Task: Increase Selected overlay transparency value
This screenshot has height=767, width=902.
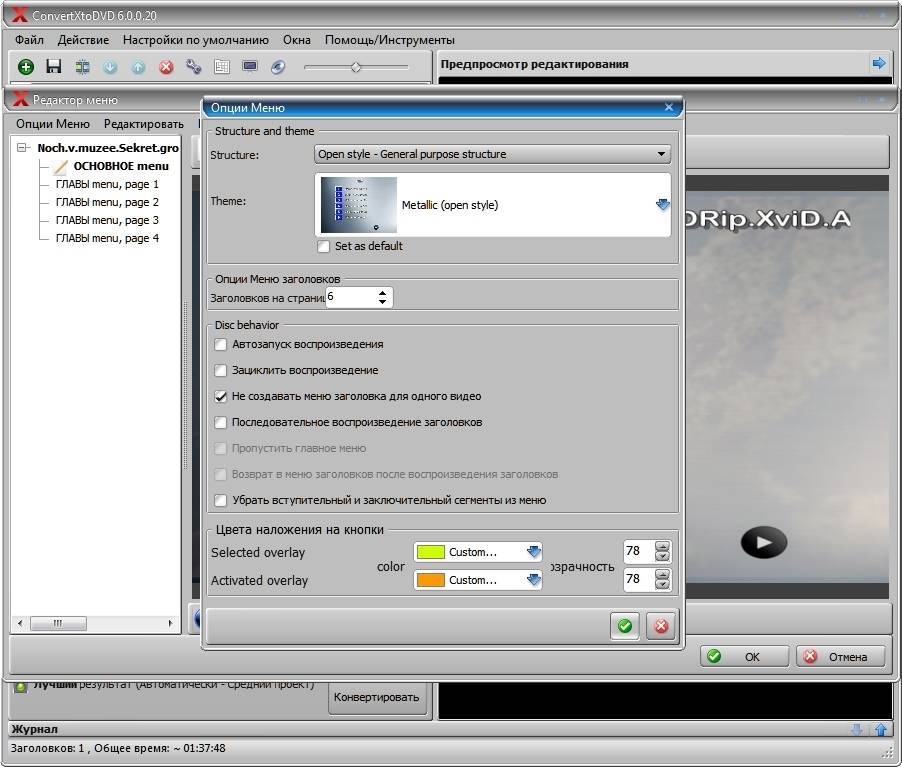Action: coord(662,547)
